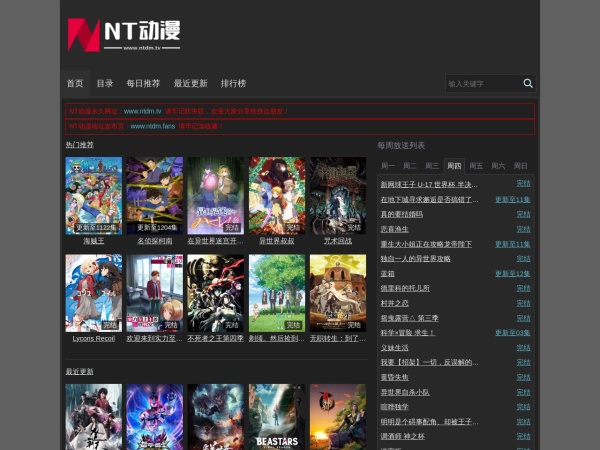Switch to the 周一 schedule tab
The height and width of the screenshot is (450, 600).
click(x=388, y=165)
